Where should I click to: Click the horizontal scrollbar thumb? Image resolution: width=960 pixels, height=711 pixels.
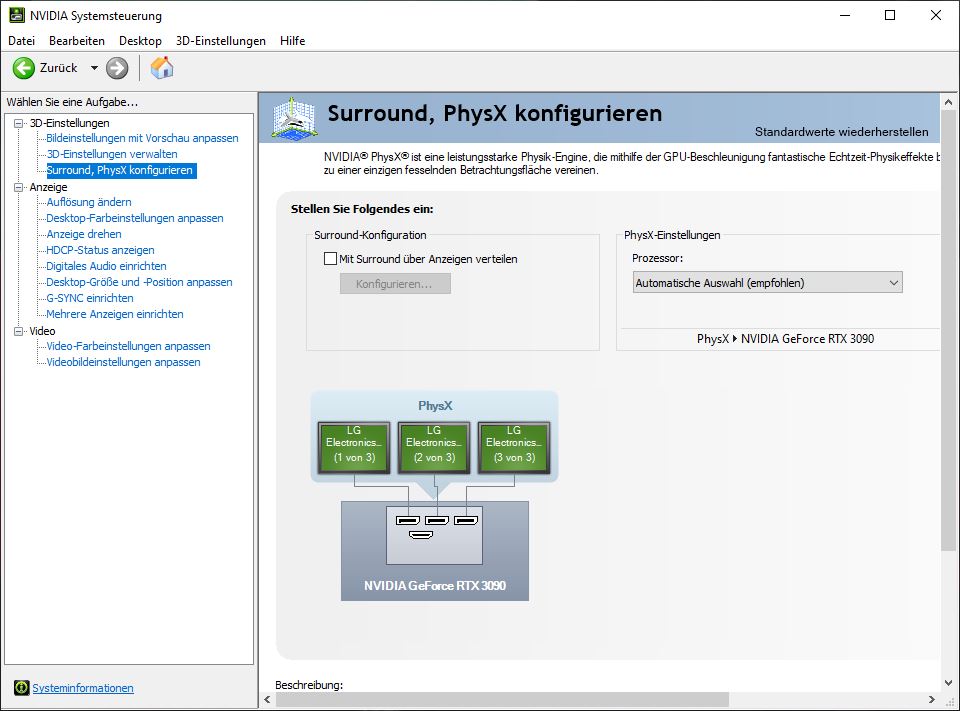(501, 699)
